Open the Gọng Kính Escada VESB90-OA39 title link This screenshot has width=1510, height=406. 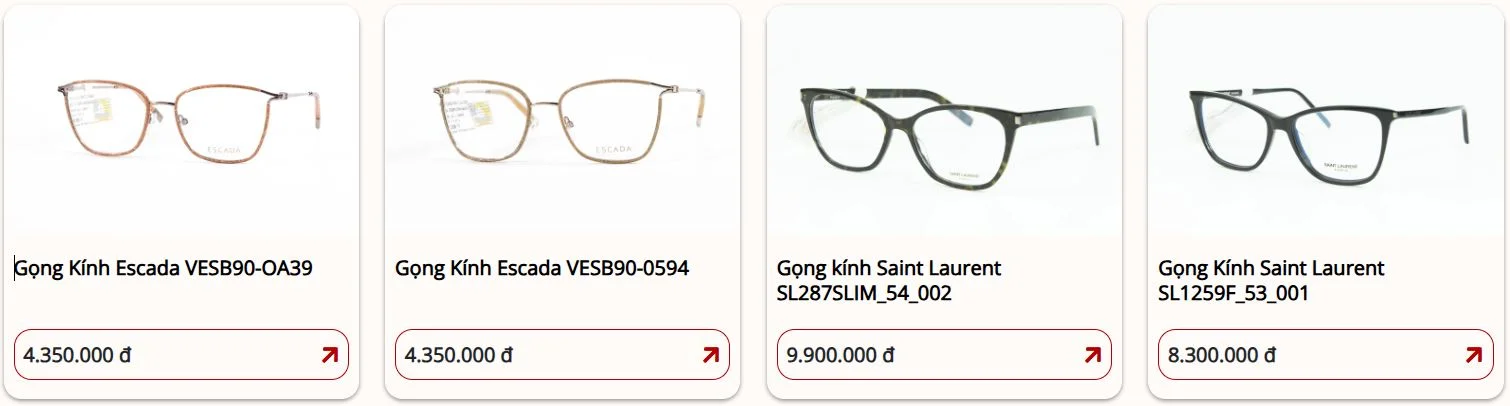coord(164,268)
